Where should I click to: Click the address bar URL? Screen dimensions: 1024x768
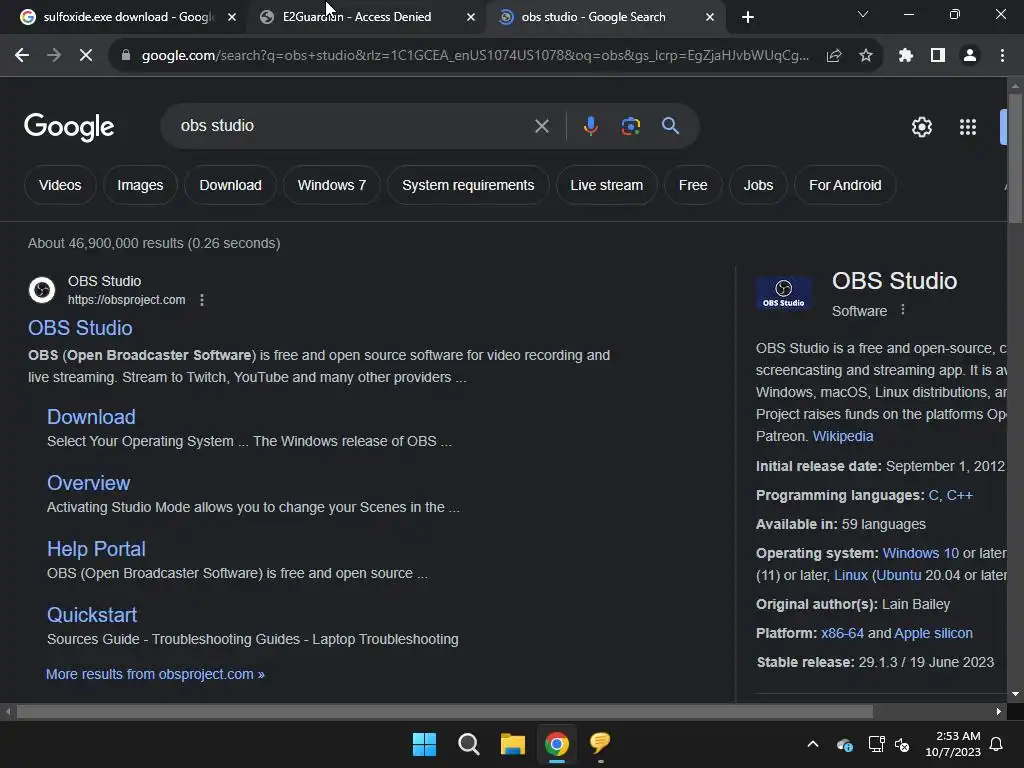[475, 56]
